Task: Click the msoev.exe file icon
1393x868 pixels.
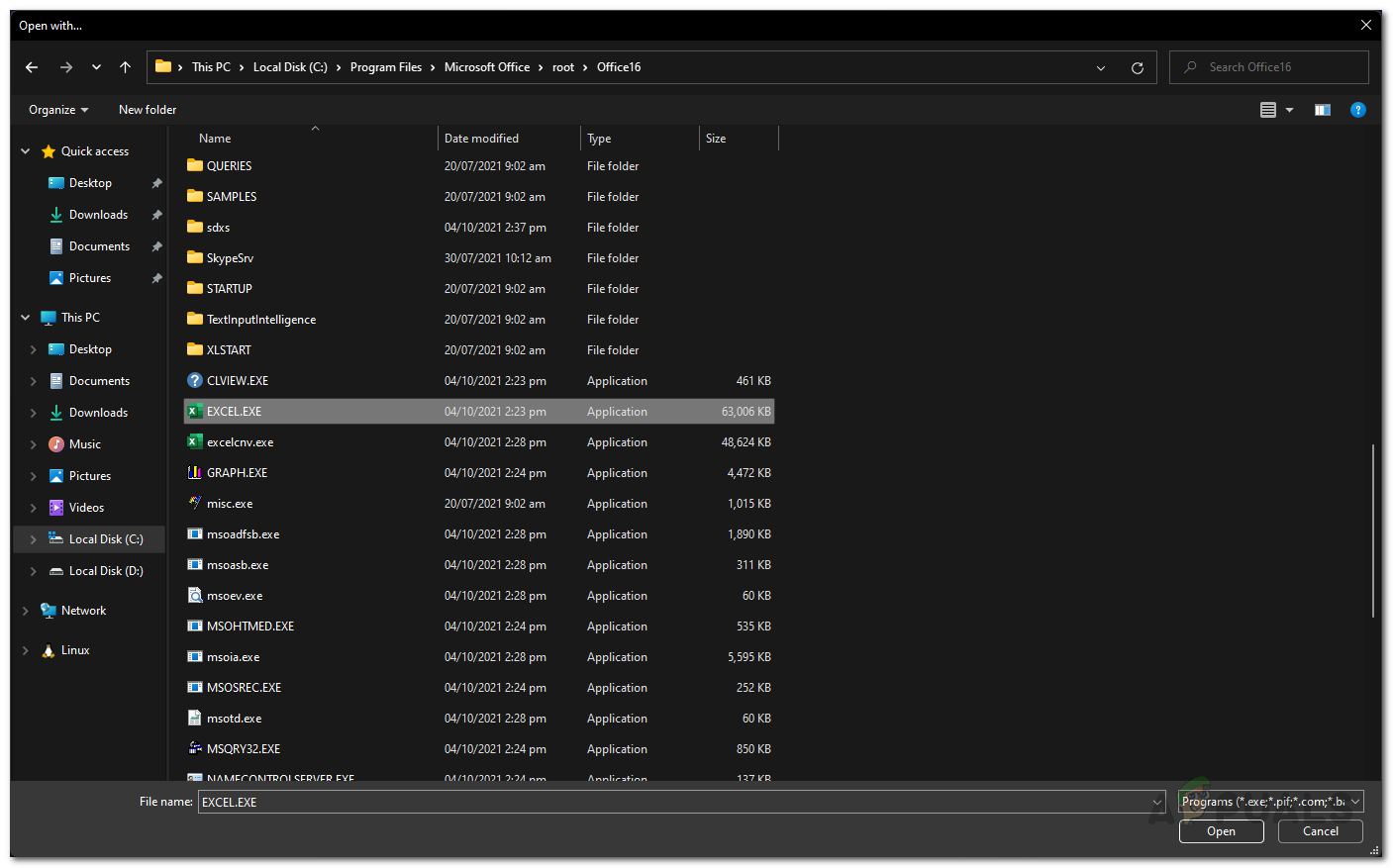Action: 195,596
